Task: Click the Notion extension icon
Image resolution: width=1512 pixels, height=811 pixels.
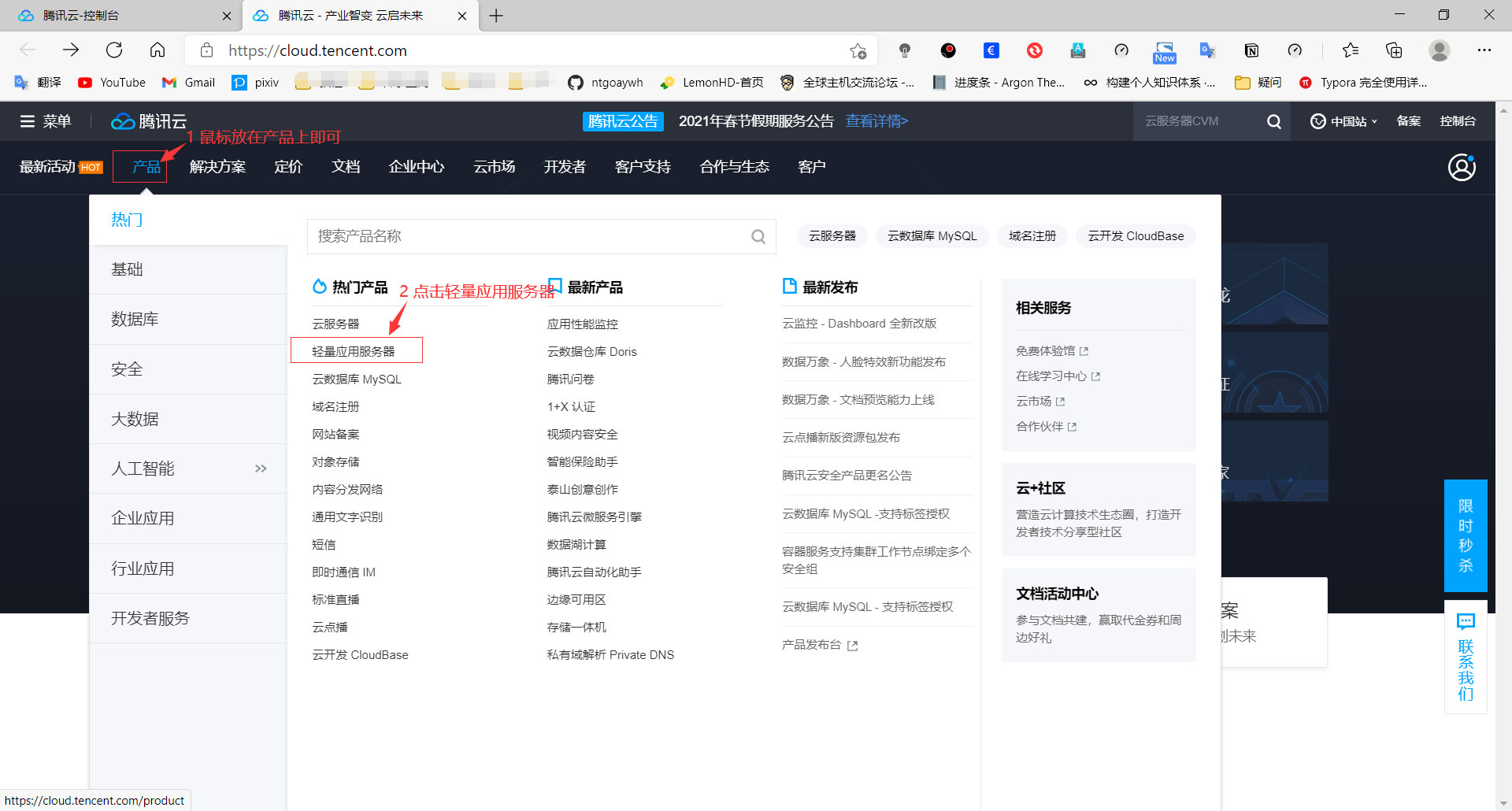Action: pos(1251,50)
